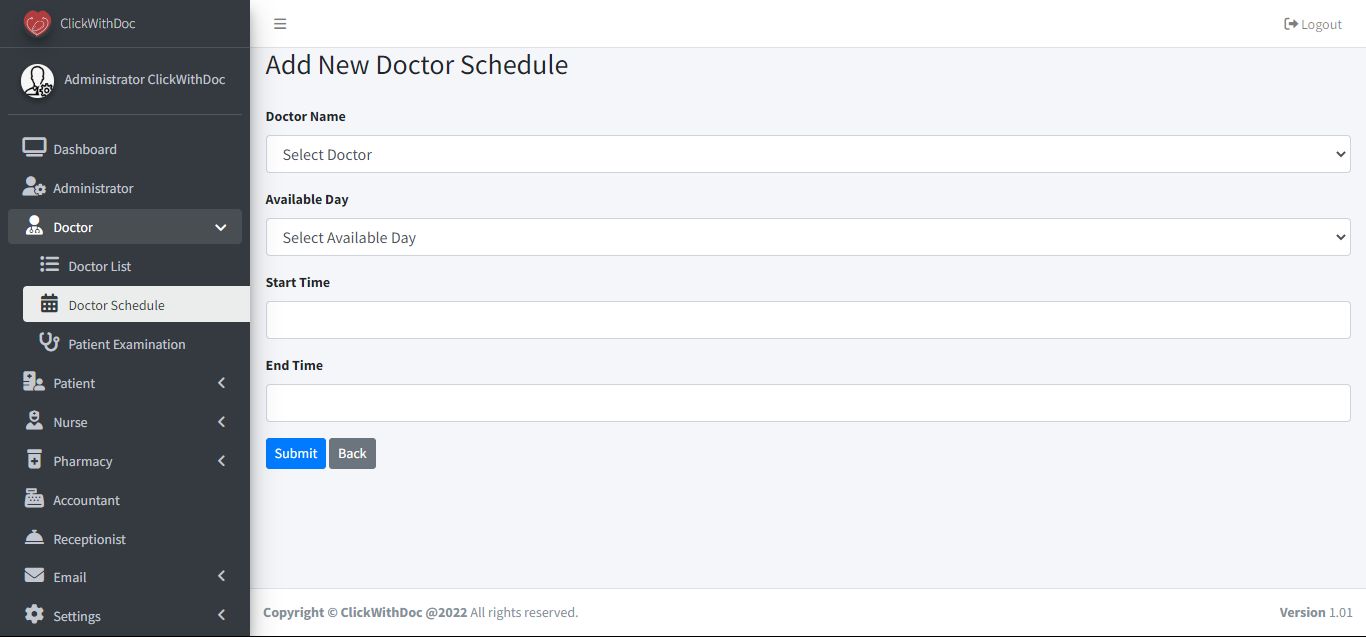The width and height of the screenshot is (1366, 637).
Task: Click the Settings gear icon
Action: pyautogui.click(x=34, y=615)
